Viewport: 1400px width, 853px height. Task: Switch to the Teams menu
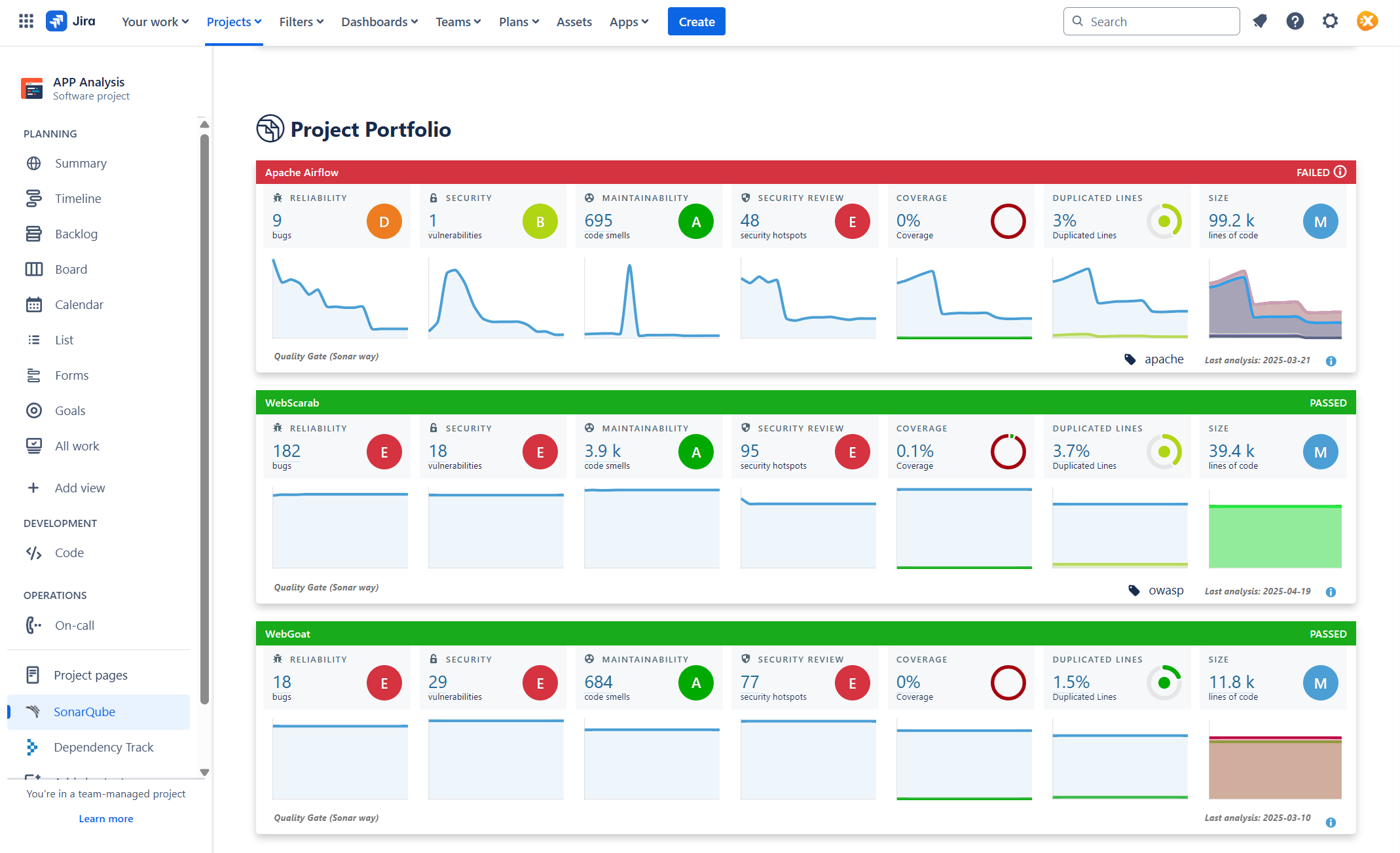tap(458, 21)
